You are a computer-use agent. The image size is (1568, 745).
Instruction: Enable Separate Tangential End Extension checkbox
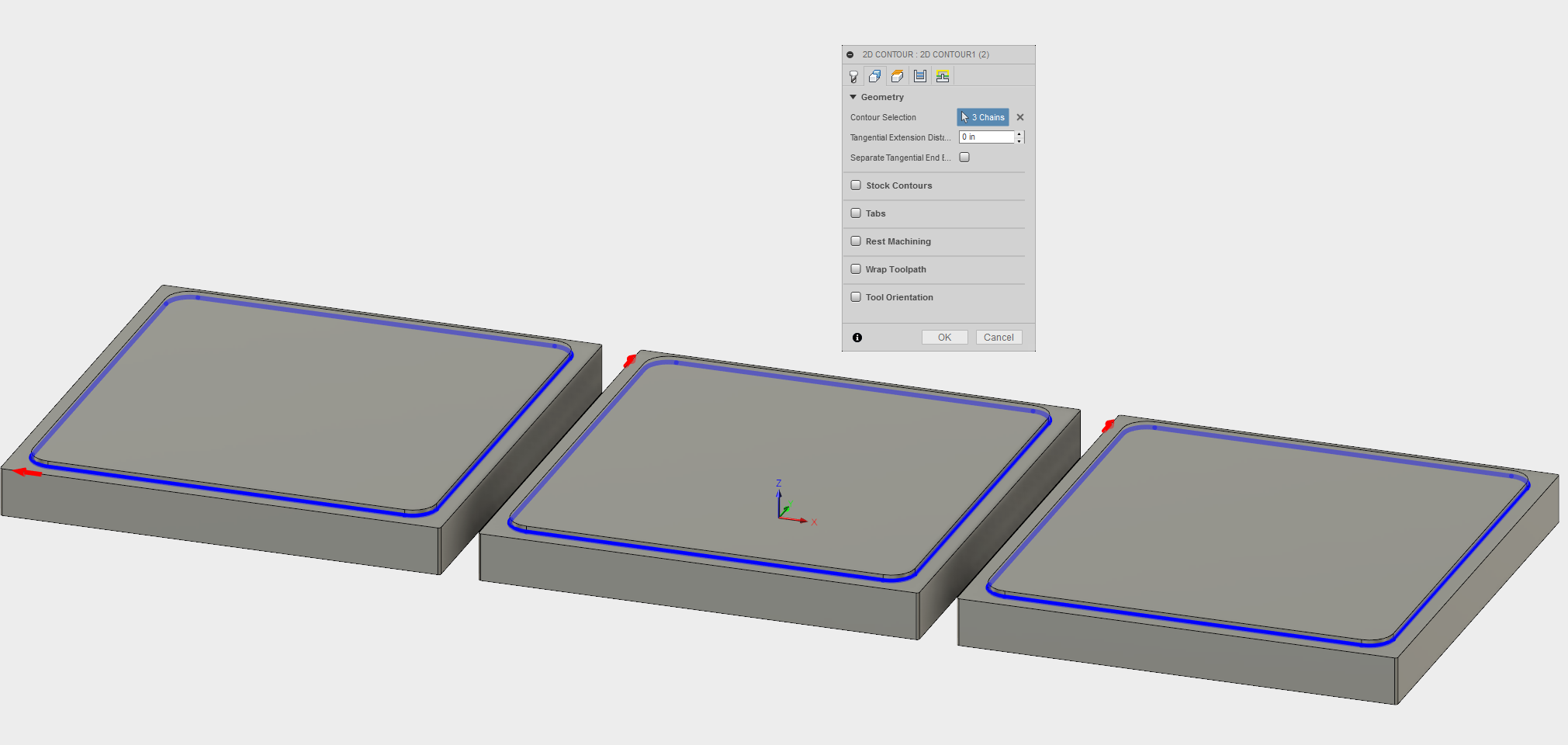964,157
